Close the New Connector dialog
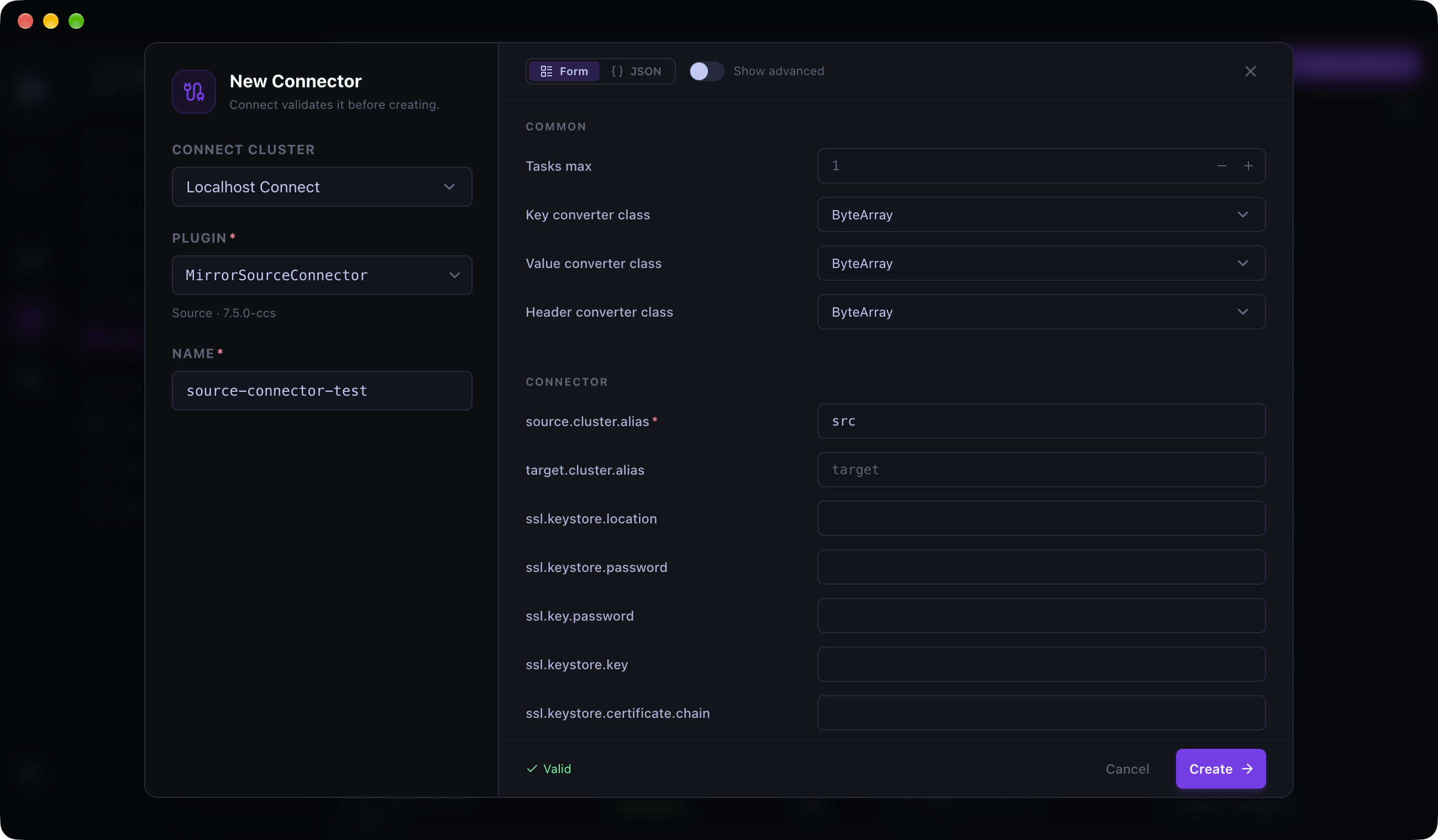Screen dimensions: 1438x840 click(1250, 71)
